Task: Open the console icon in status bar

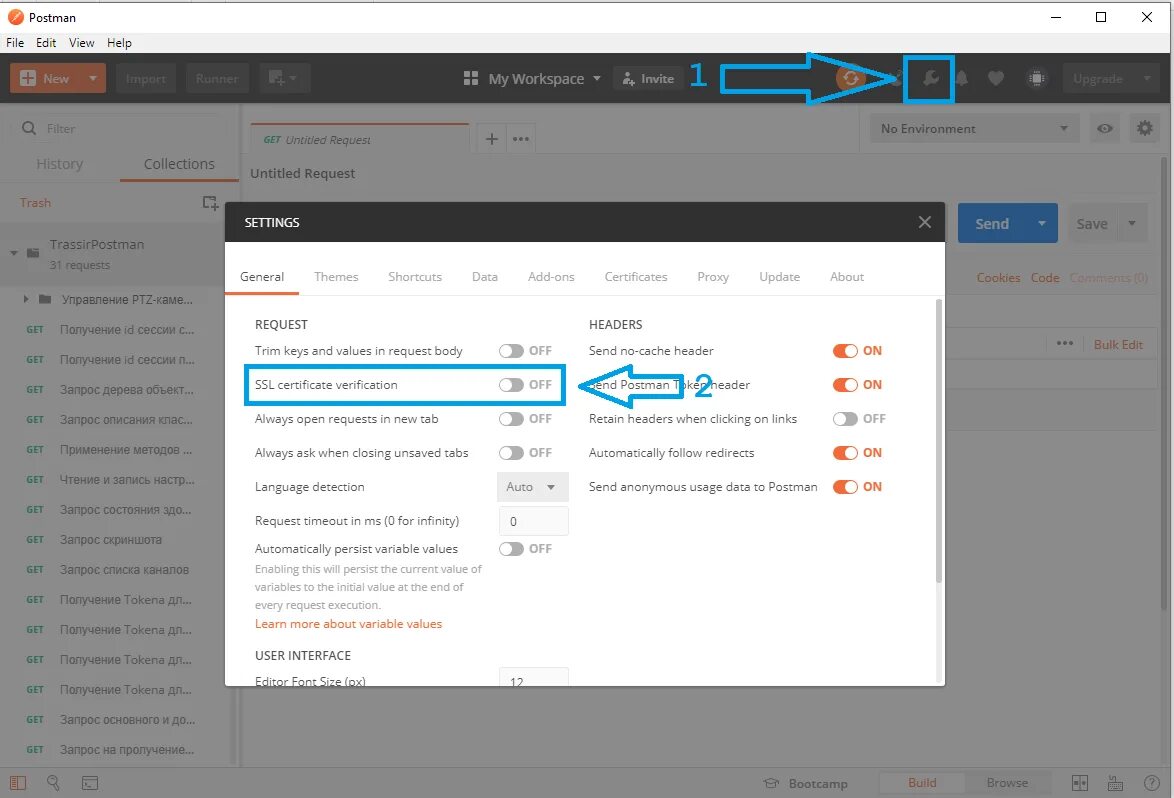Action: [90, 783]
